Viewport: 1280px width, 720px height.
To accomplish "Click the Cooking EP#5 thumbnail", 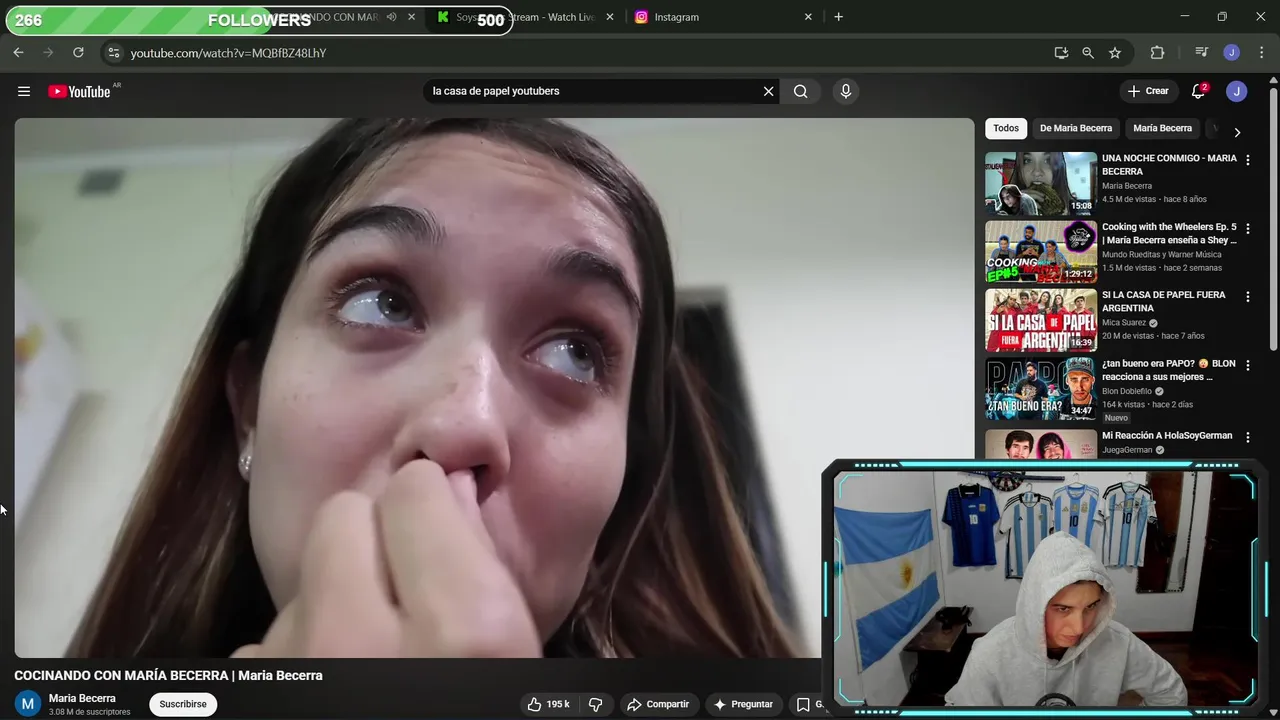I will [1041, 252].
